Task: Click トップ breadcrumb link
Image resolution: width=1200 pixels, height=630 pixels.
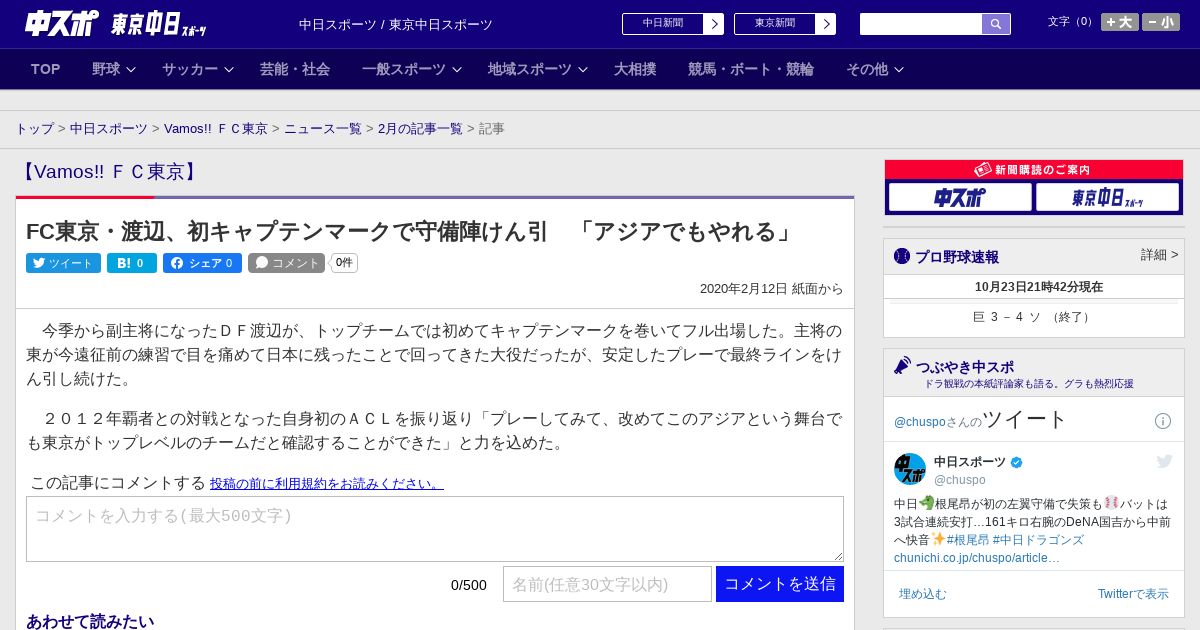Action: (x=35, y=129)
